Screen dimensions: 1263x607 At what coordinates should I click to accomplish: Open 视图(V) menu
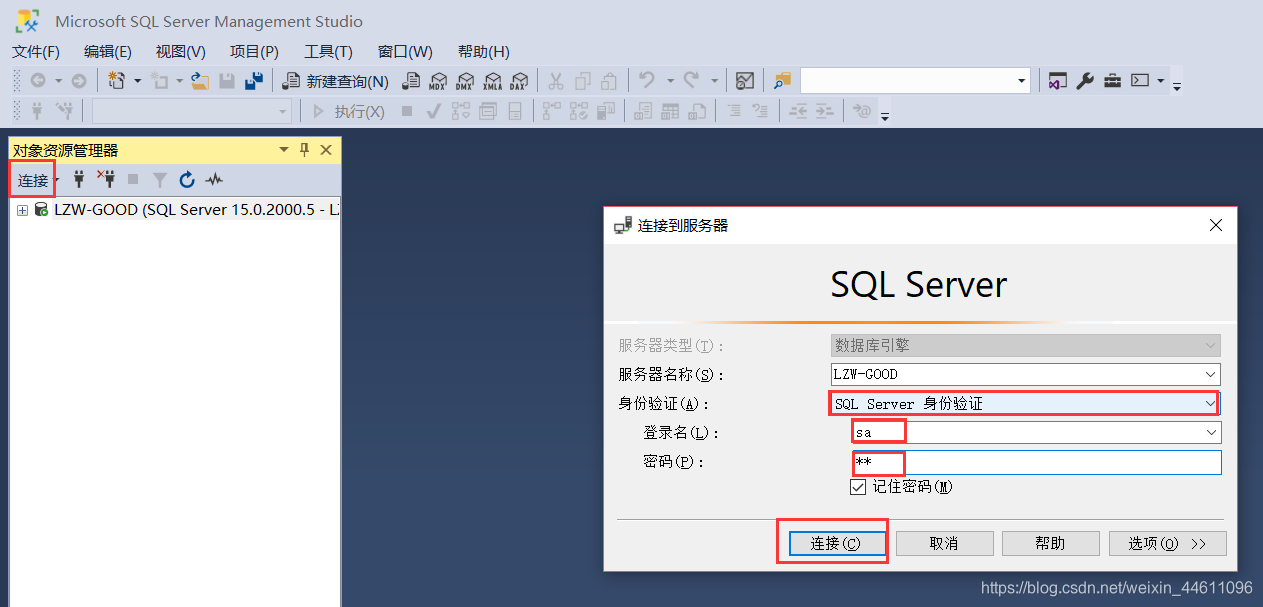point(181,52)
